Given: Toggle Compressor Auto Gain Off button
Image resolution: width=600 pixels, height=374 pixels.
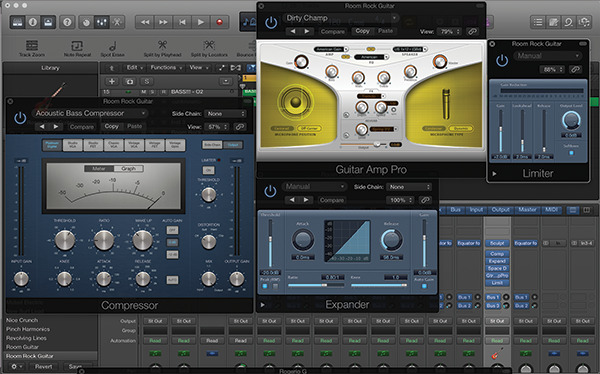Looking at the screenshot, I should 172,230.
